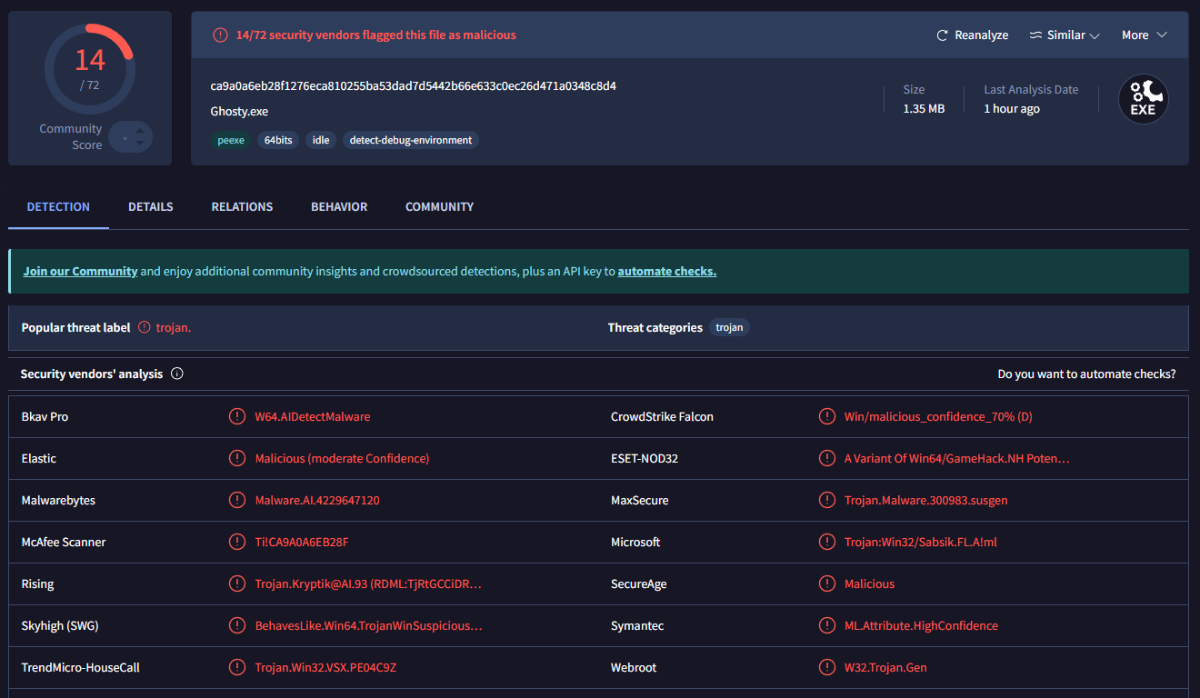Follow the Join our Community link

tap(80, 271)
